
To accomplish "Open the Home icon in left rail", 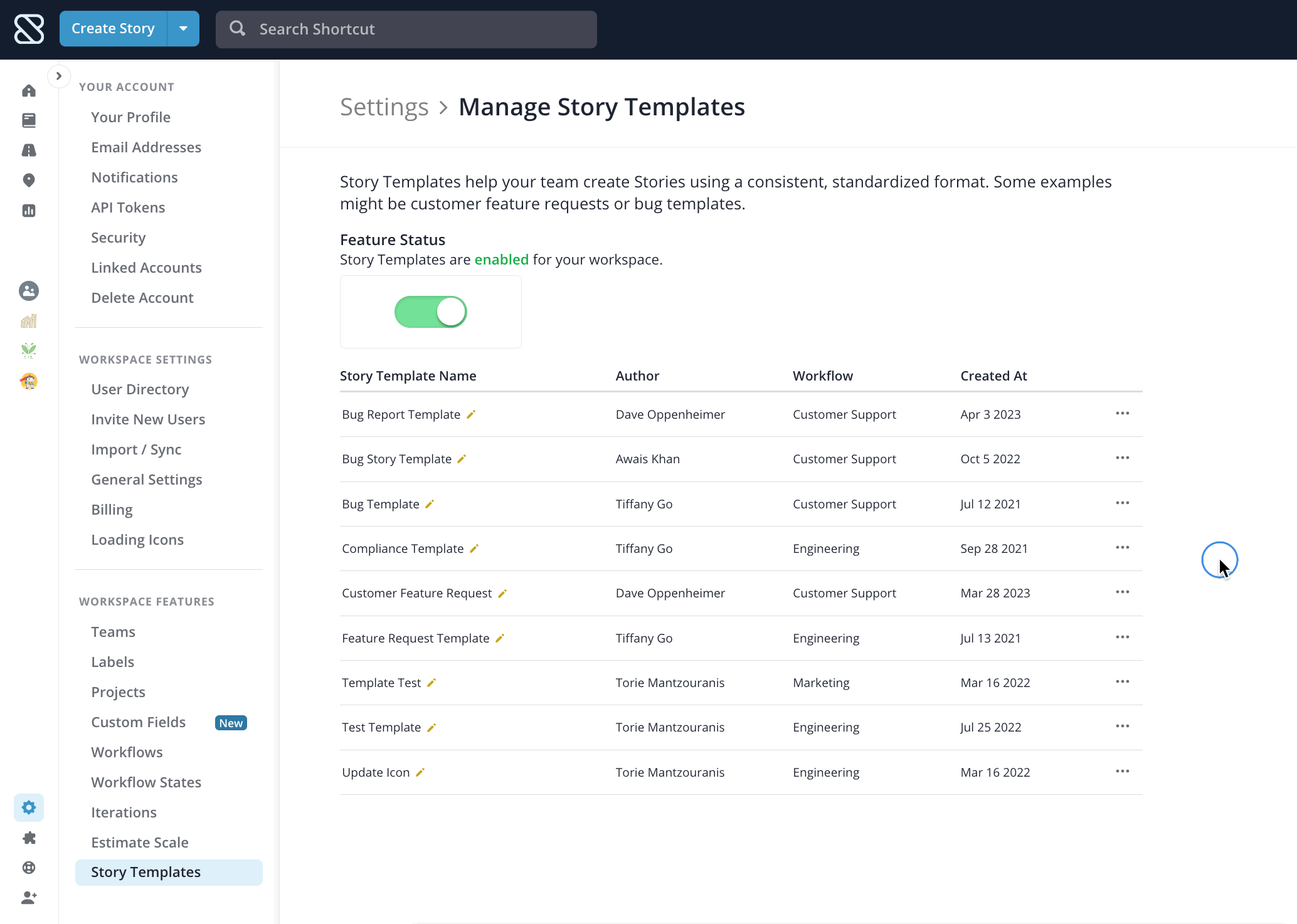I will pos(29,91).
